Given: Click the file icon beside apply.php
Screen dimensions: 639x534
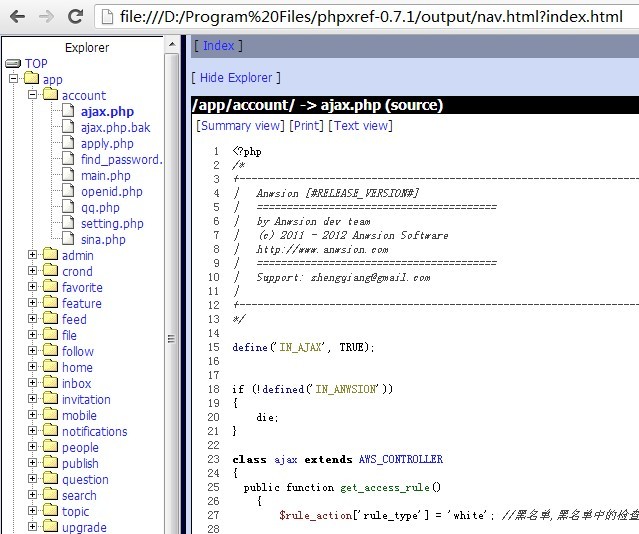Looking at the screenshot, I should (69, 144).
